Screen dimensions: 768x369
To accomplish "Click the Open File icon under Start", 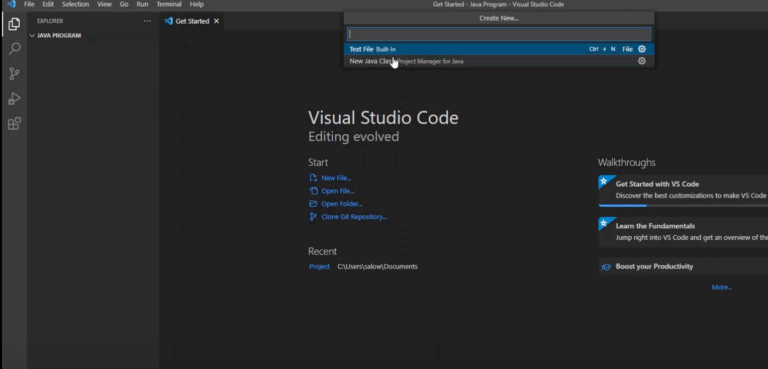I will (313, 191).
